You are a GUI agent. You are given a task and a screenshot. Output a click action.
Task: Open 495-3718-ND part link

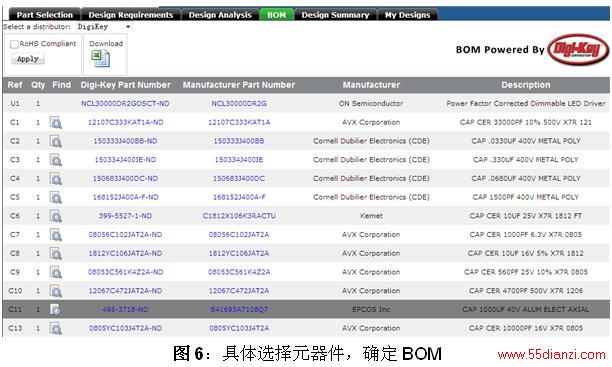click(125, 310)
